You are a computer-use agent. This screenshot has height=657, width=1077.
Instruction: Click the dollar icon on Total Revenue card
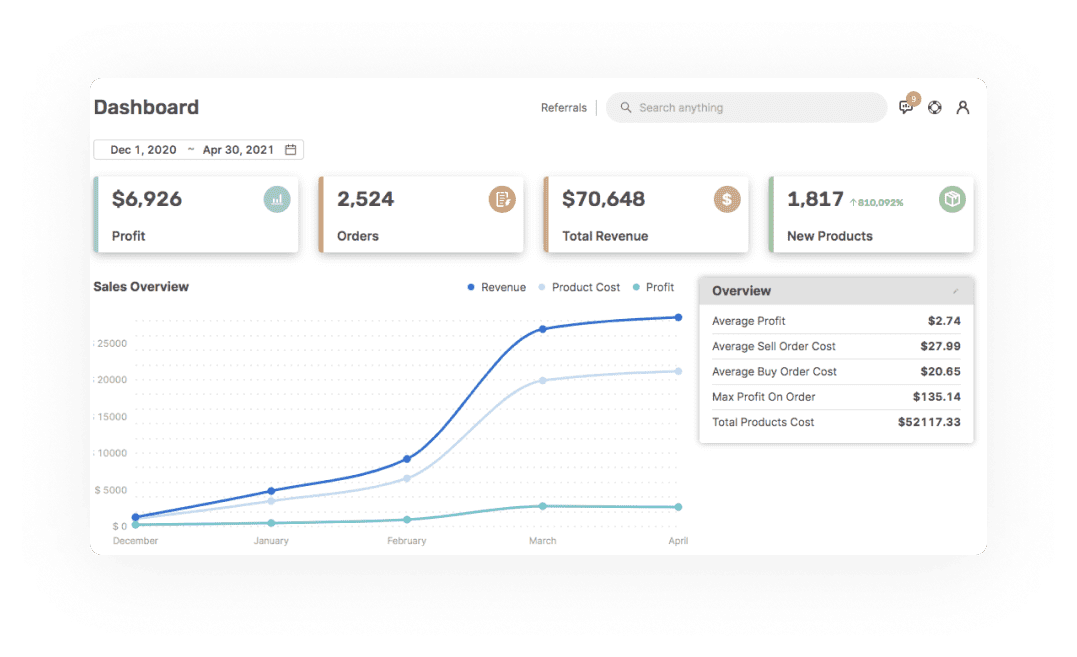[x=727, y=200]
